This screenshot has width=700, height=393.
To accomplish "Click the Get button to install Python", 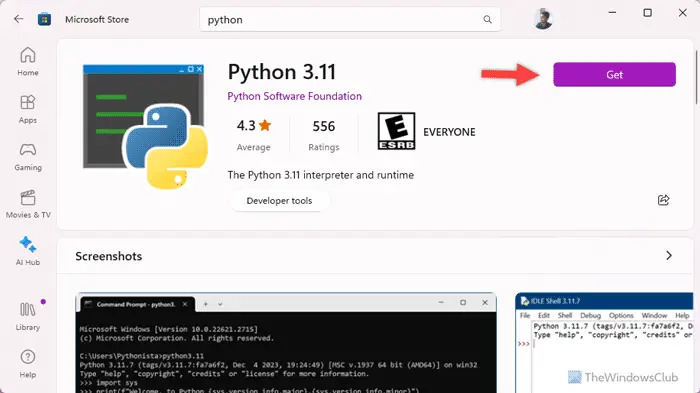I will (614, 75).
